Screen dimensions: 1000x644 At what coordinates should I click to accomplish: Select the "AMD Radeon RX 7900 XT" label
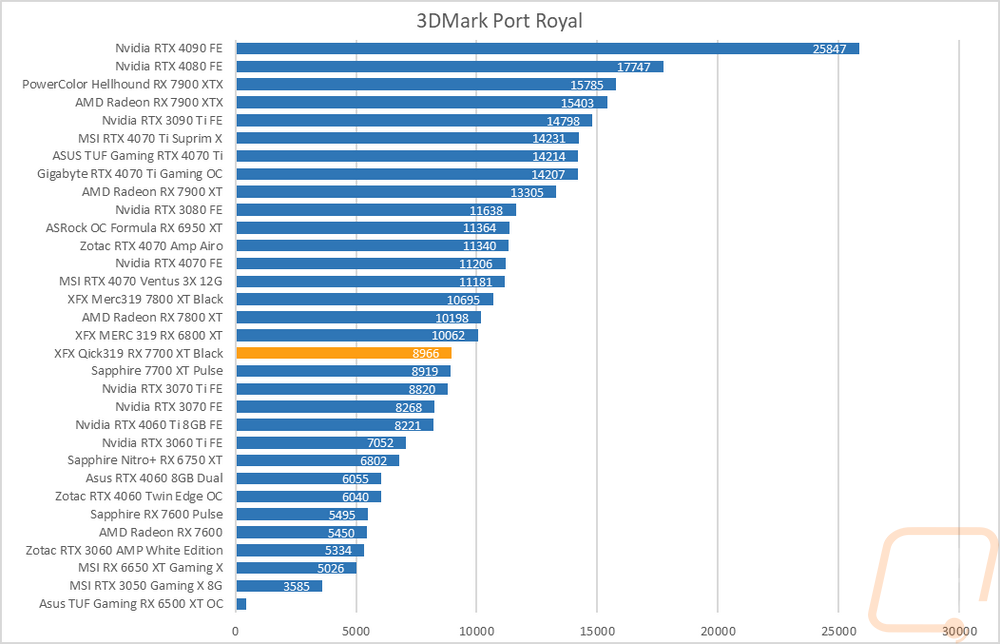tap(152, 192)
